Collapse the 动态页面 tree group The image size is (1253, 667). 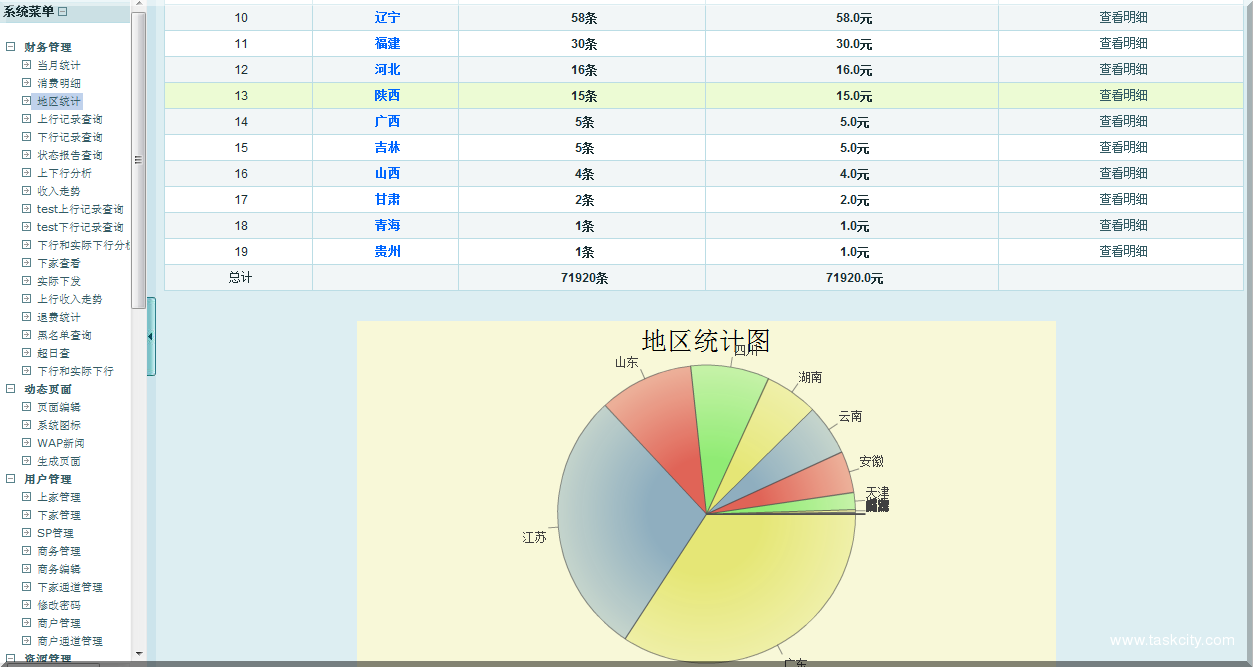click(x=10, y=389)
